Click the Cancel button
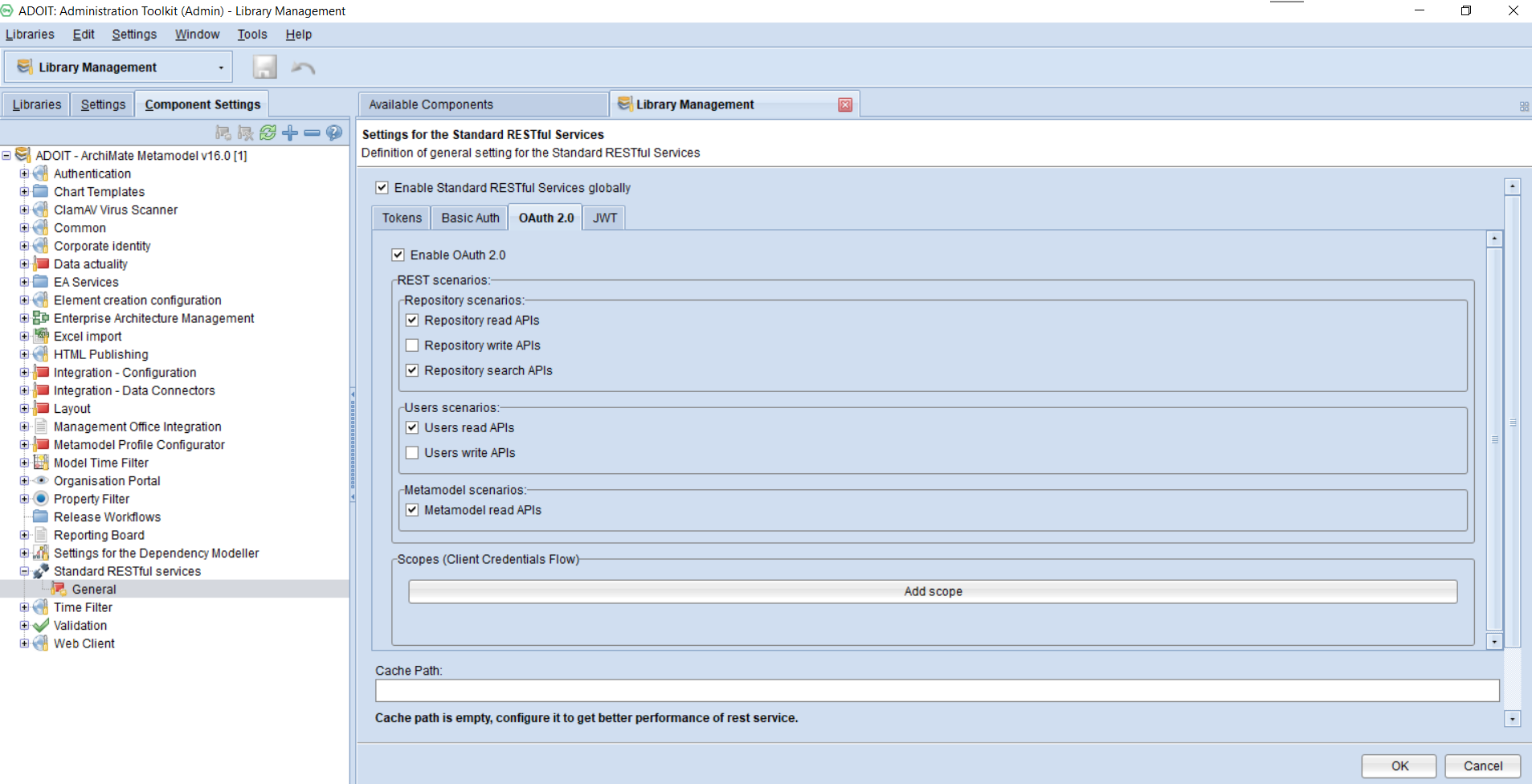 (x=1483, y=766)
